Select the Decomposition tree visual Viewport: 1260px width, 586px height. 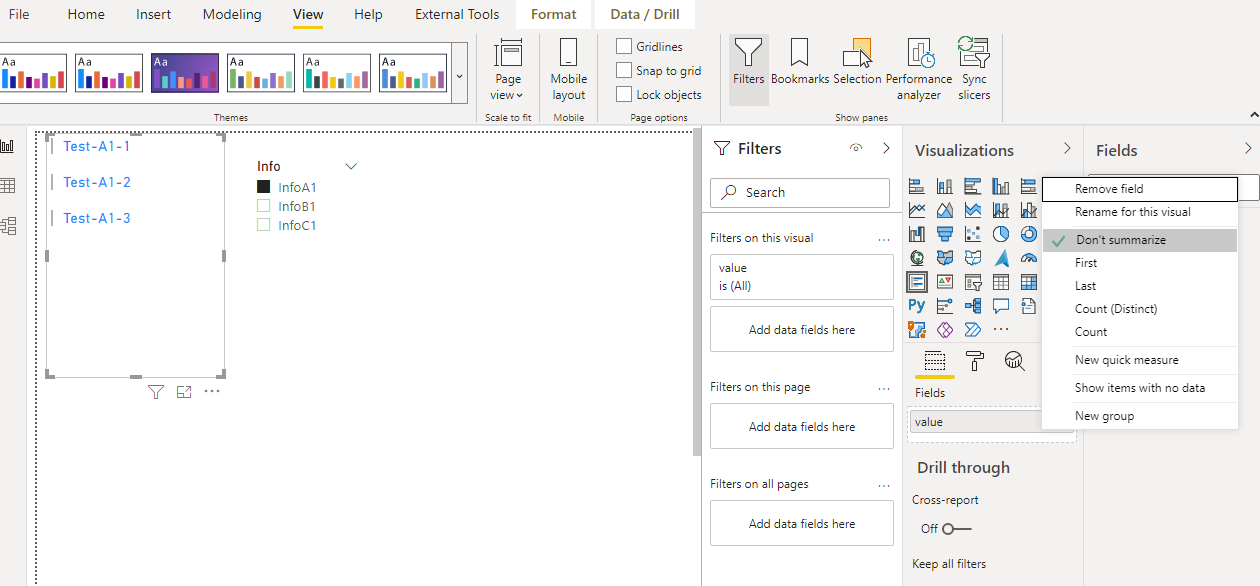pyautogui.click(x=973, y=306)
